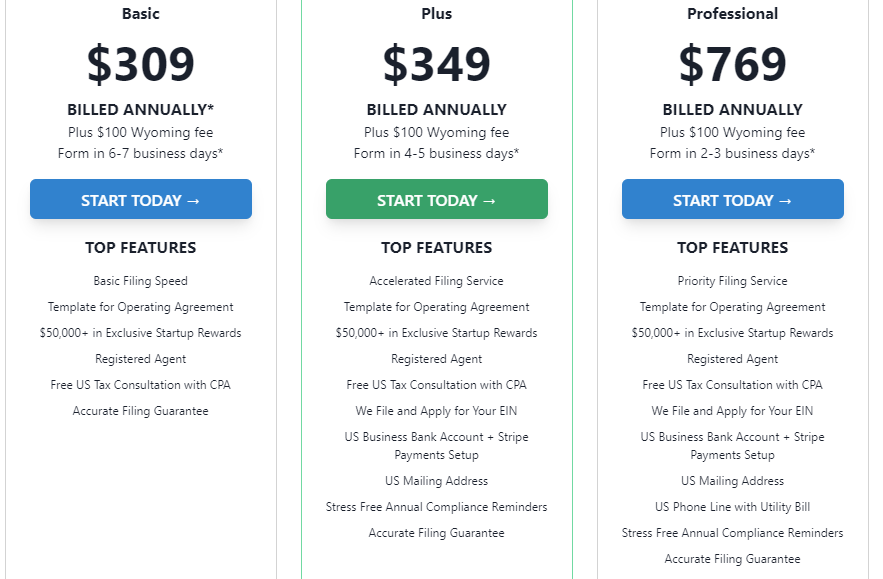
Task: Click Accelerated Filing Service feature in Plus
Action: pyautogui.click(x=436, y=281)
